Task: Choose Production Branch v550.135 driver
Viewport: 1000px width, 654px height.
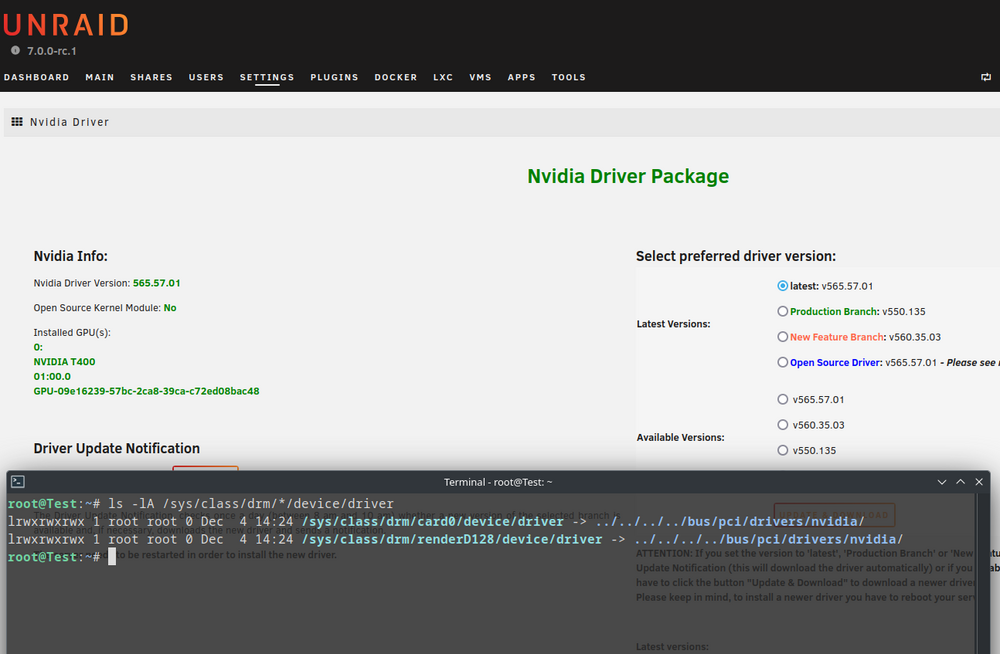Action: tap(783, 311)
